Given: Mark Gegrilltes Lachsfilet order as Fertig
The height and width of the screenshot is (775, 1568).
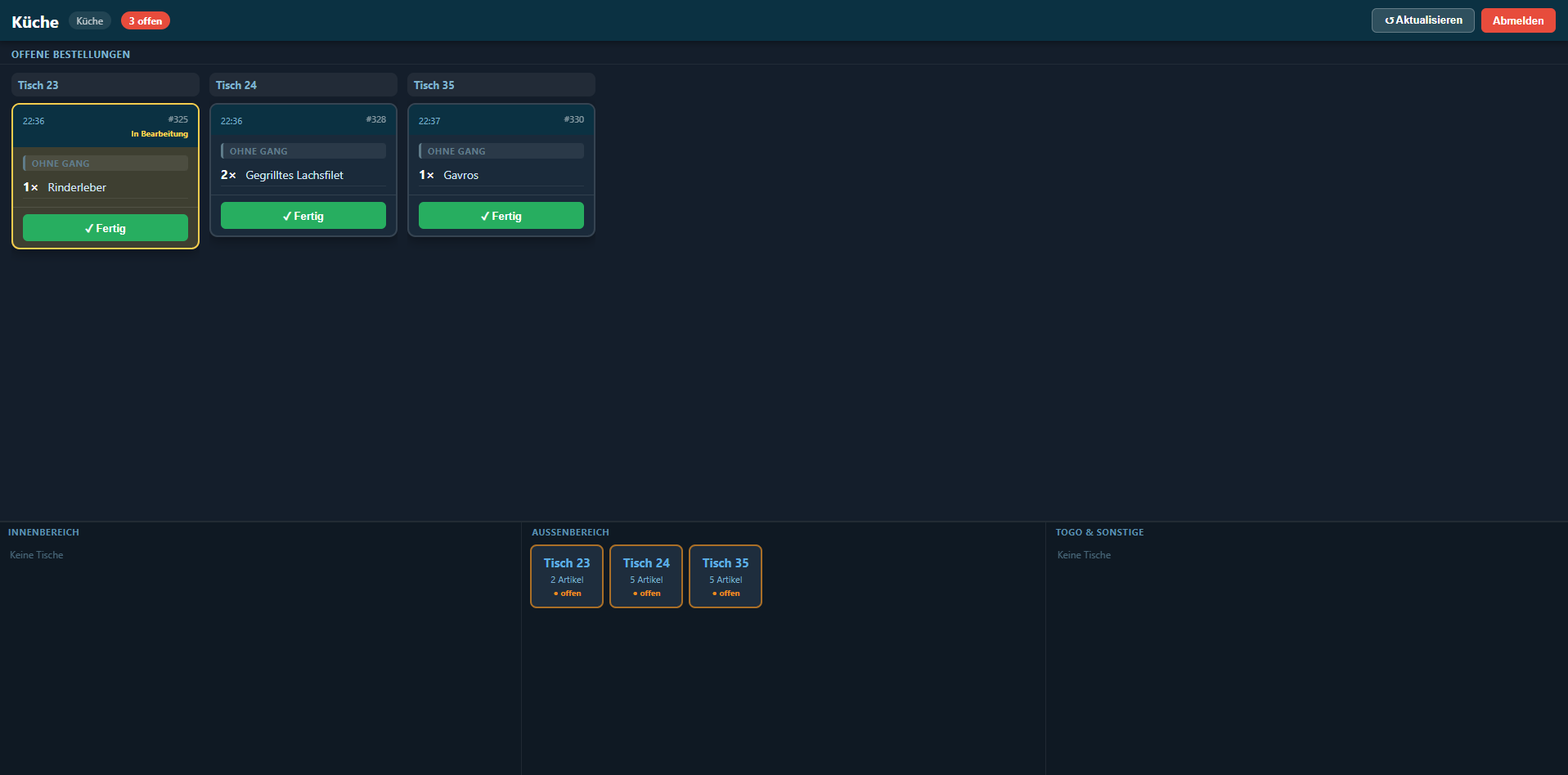Looking at the screenshot, I should 303,216.
